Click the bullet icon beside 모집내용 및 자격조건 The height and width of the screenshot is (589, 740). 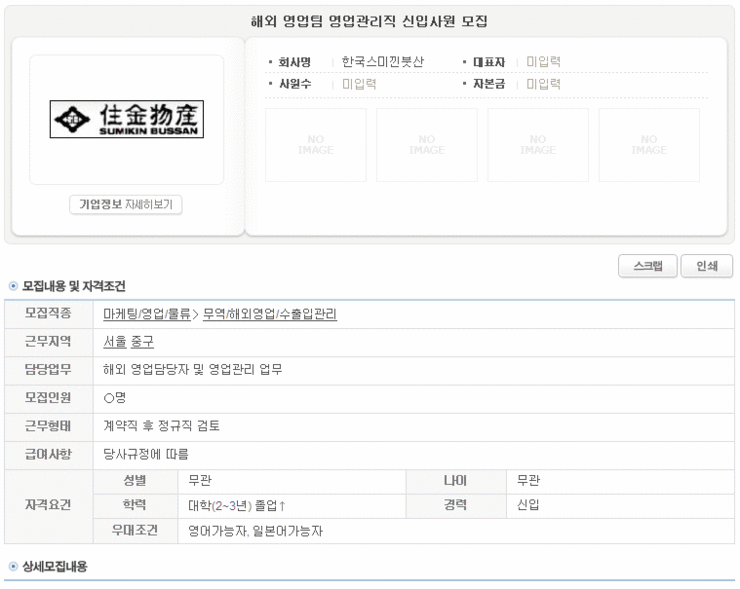tap(12, 286)
